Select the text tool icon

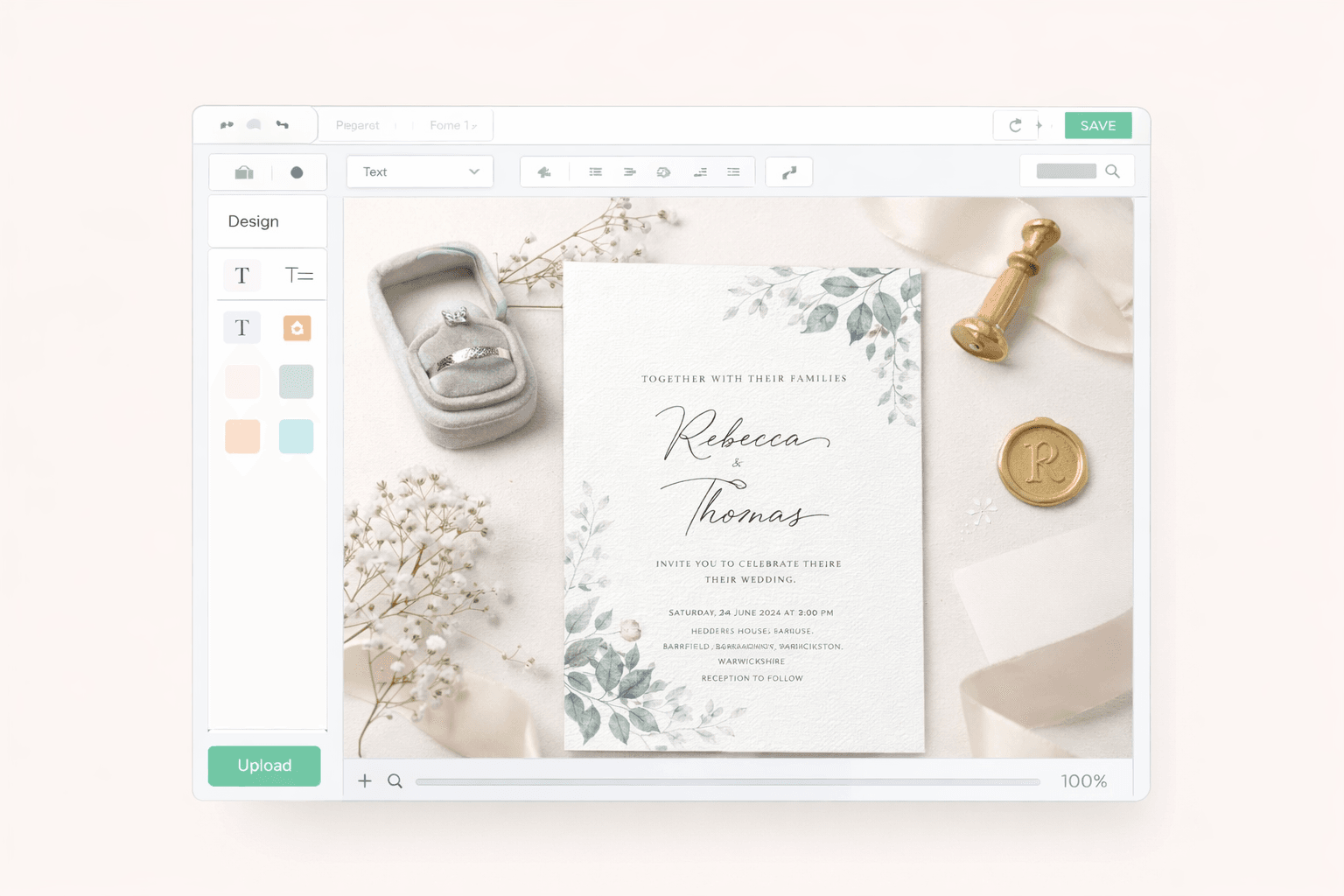pos(242,276)
